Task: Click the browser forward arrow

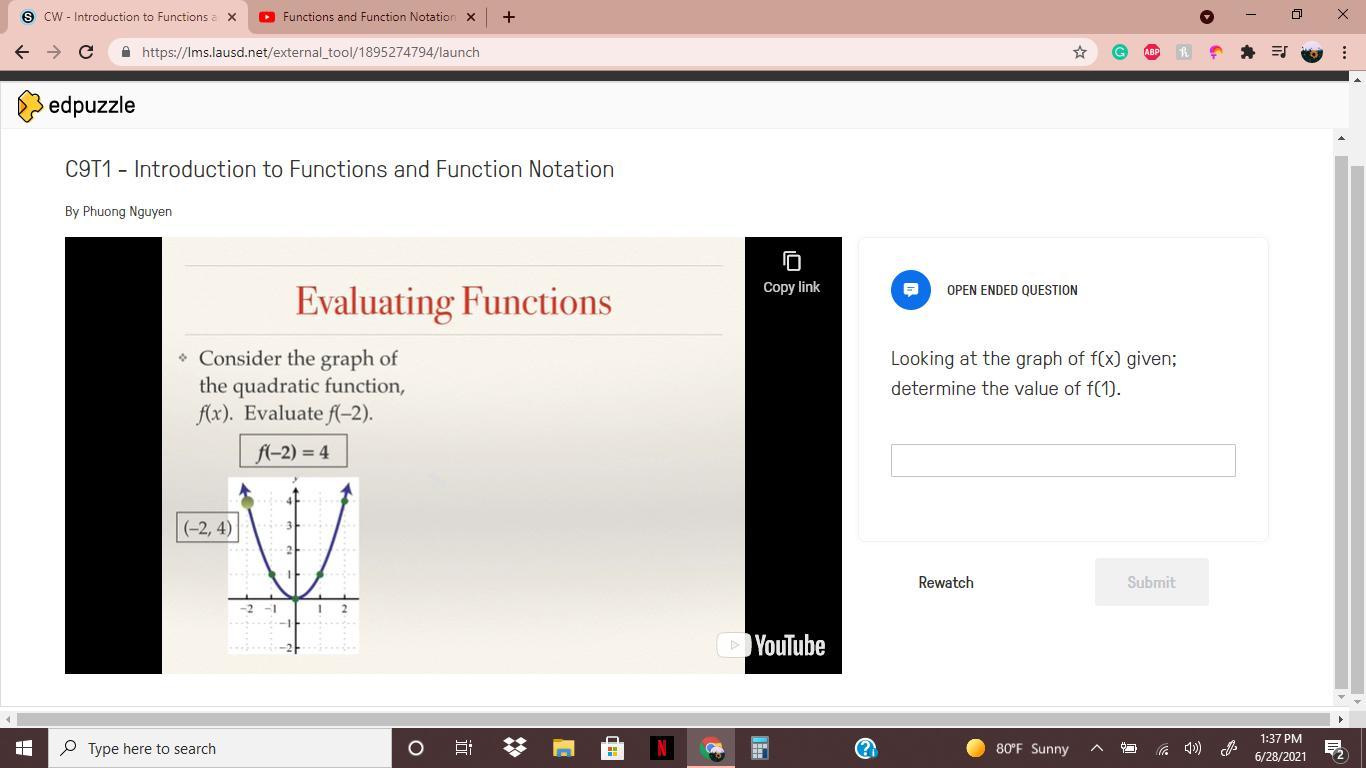Action: click(x=54, y=52)
